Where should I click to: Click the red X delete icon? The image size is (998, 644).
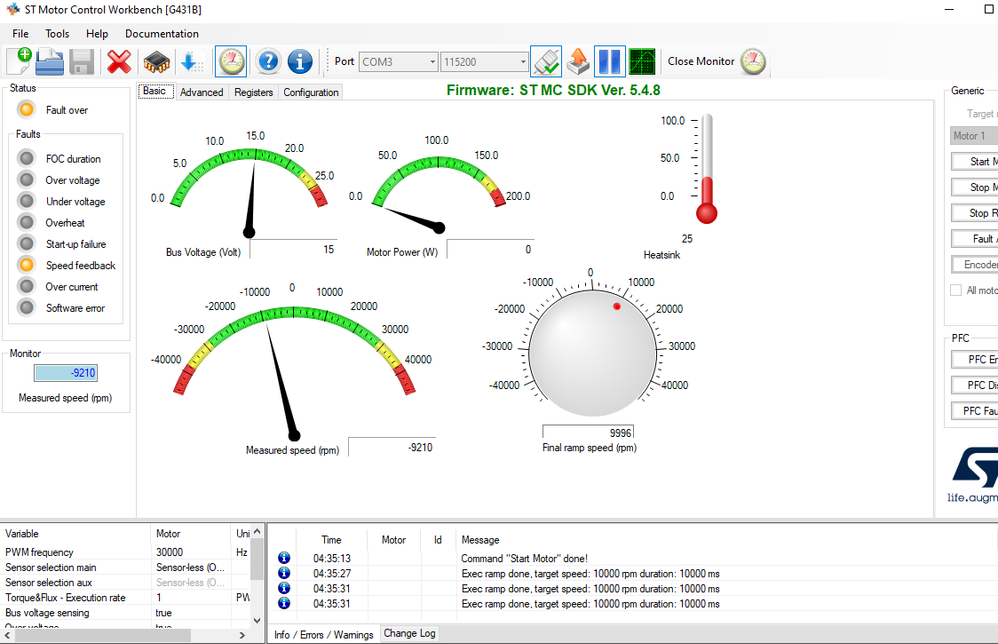[x=119, y=62]
